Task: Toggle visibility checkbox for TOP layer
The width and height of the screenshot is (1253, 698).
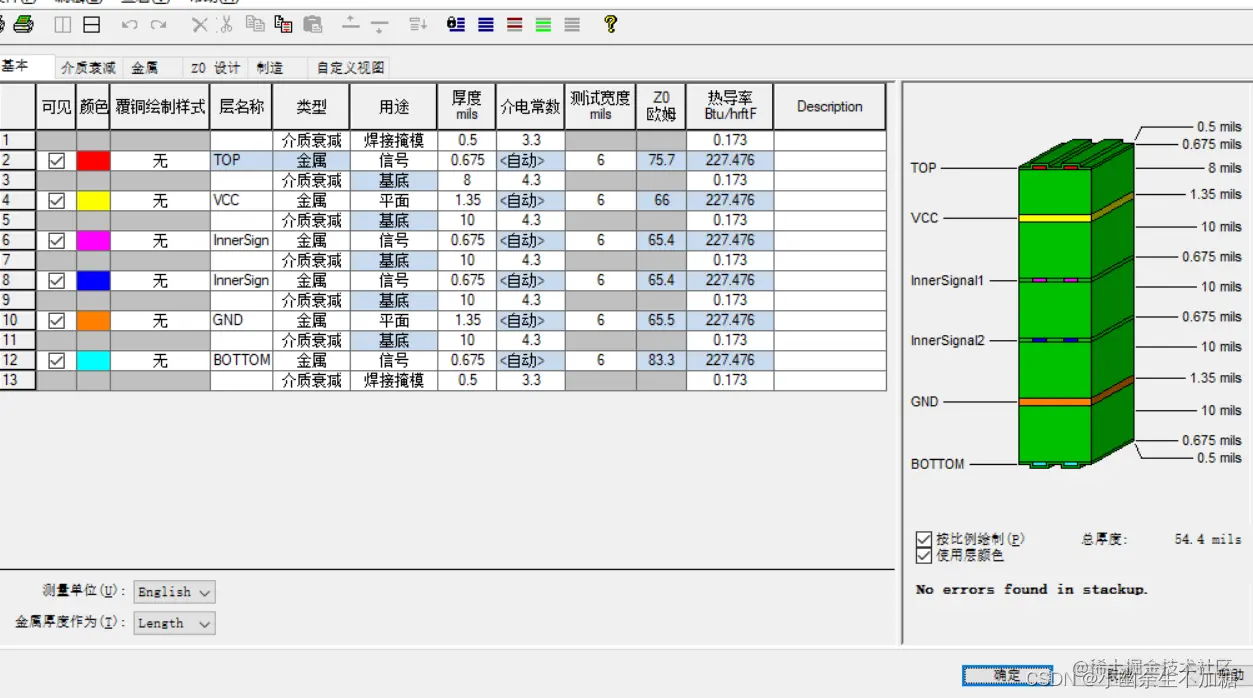Action: (x=57, y=160)
